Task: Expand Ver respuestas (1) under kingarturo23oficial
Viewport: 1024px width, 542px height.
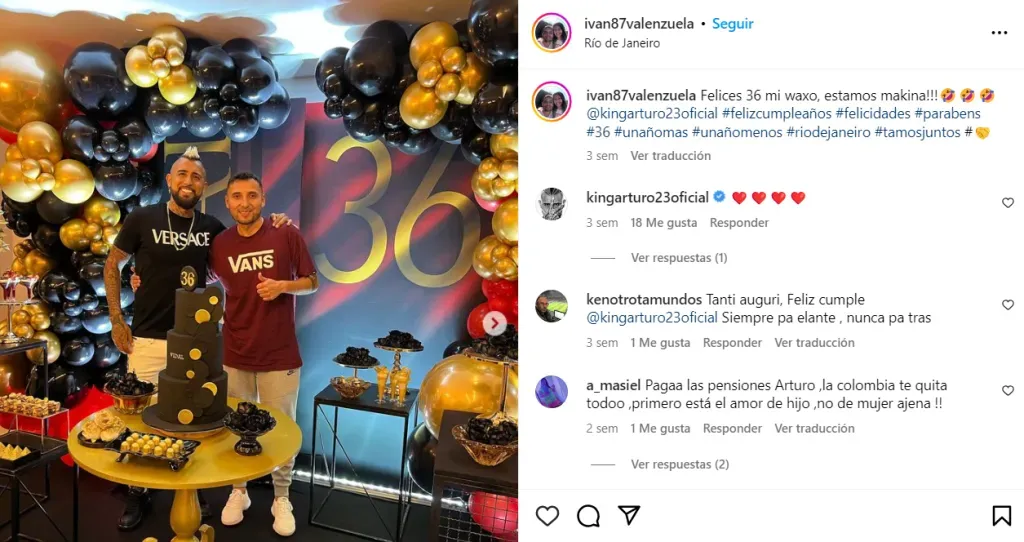Action: pyautogui.click(x=679, y=258)
